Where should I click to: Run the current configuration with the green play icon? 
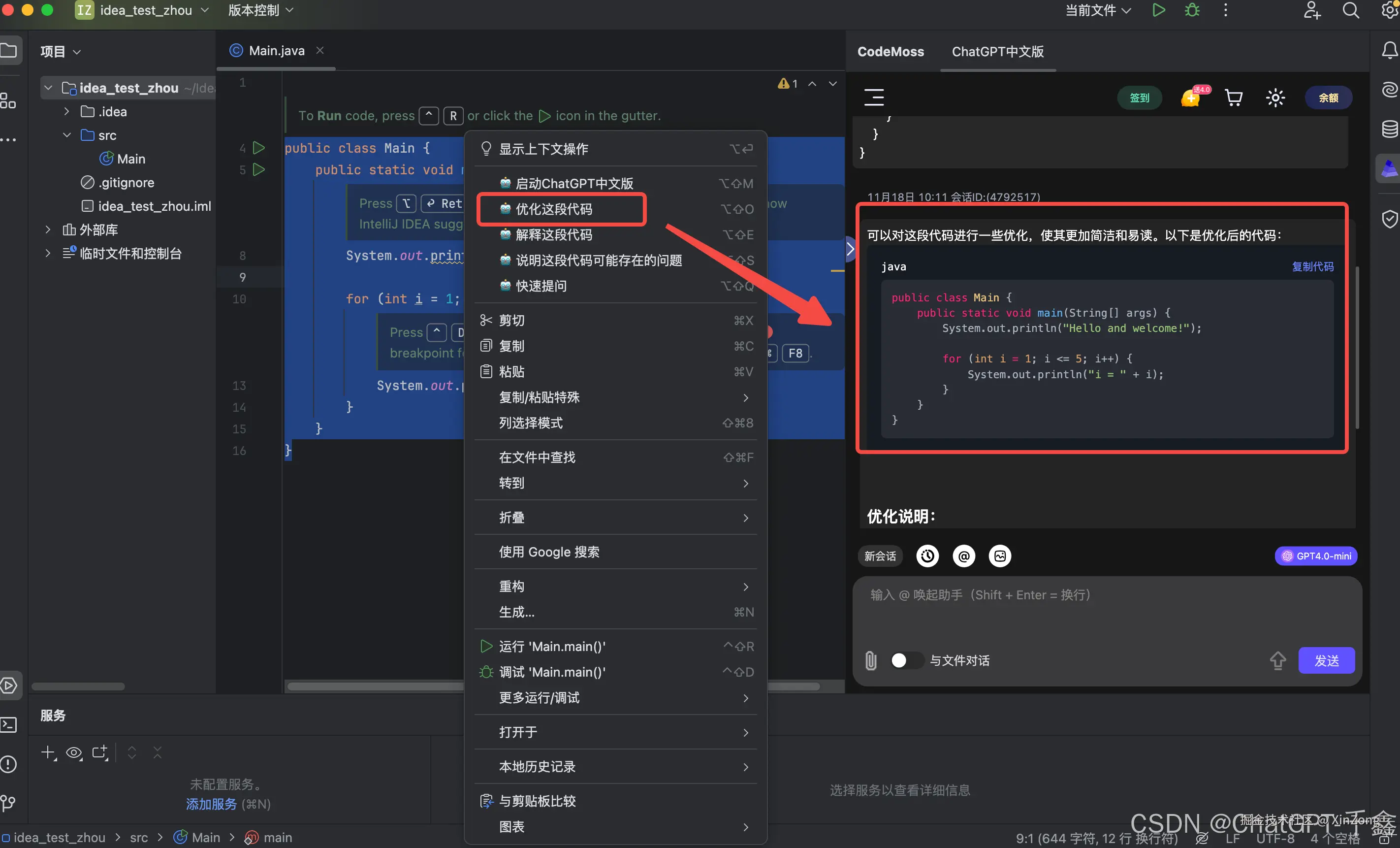pos(1158,10)
